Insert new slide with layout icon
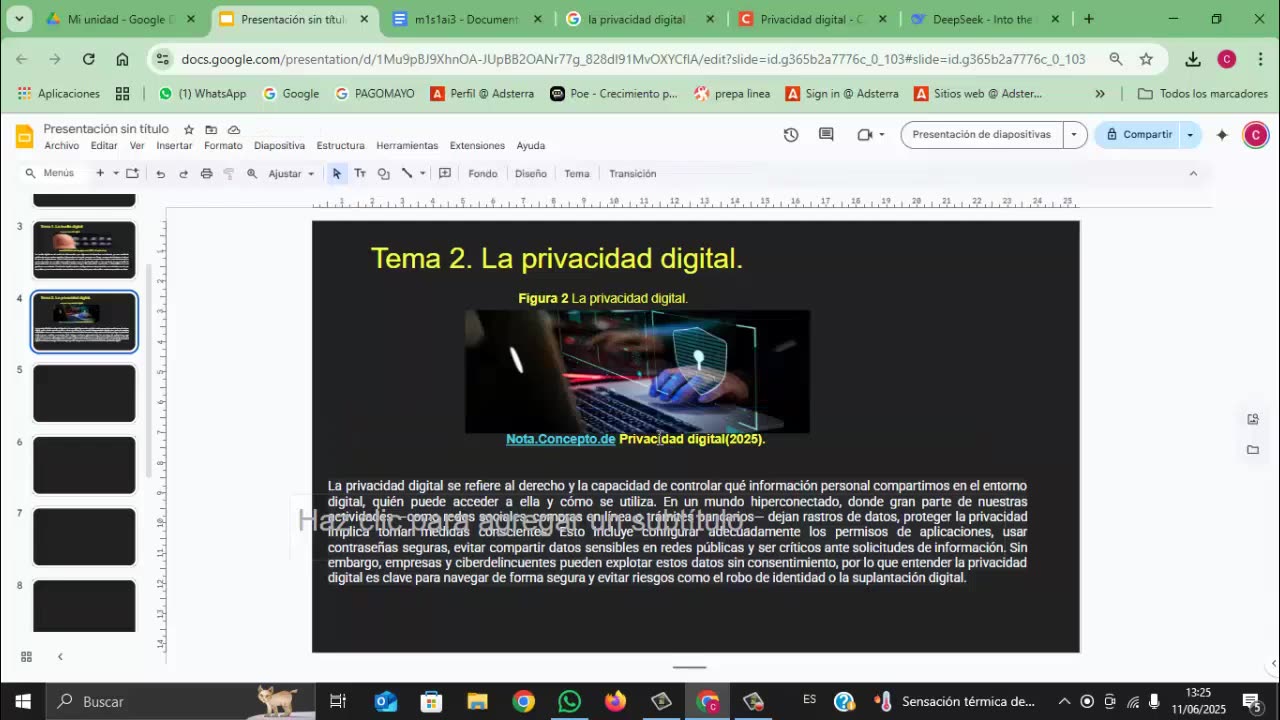The height and width of the screenshot is (720, 1280). pos(132,173)
